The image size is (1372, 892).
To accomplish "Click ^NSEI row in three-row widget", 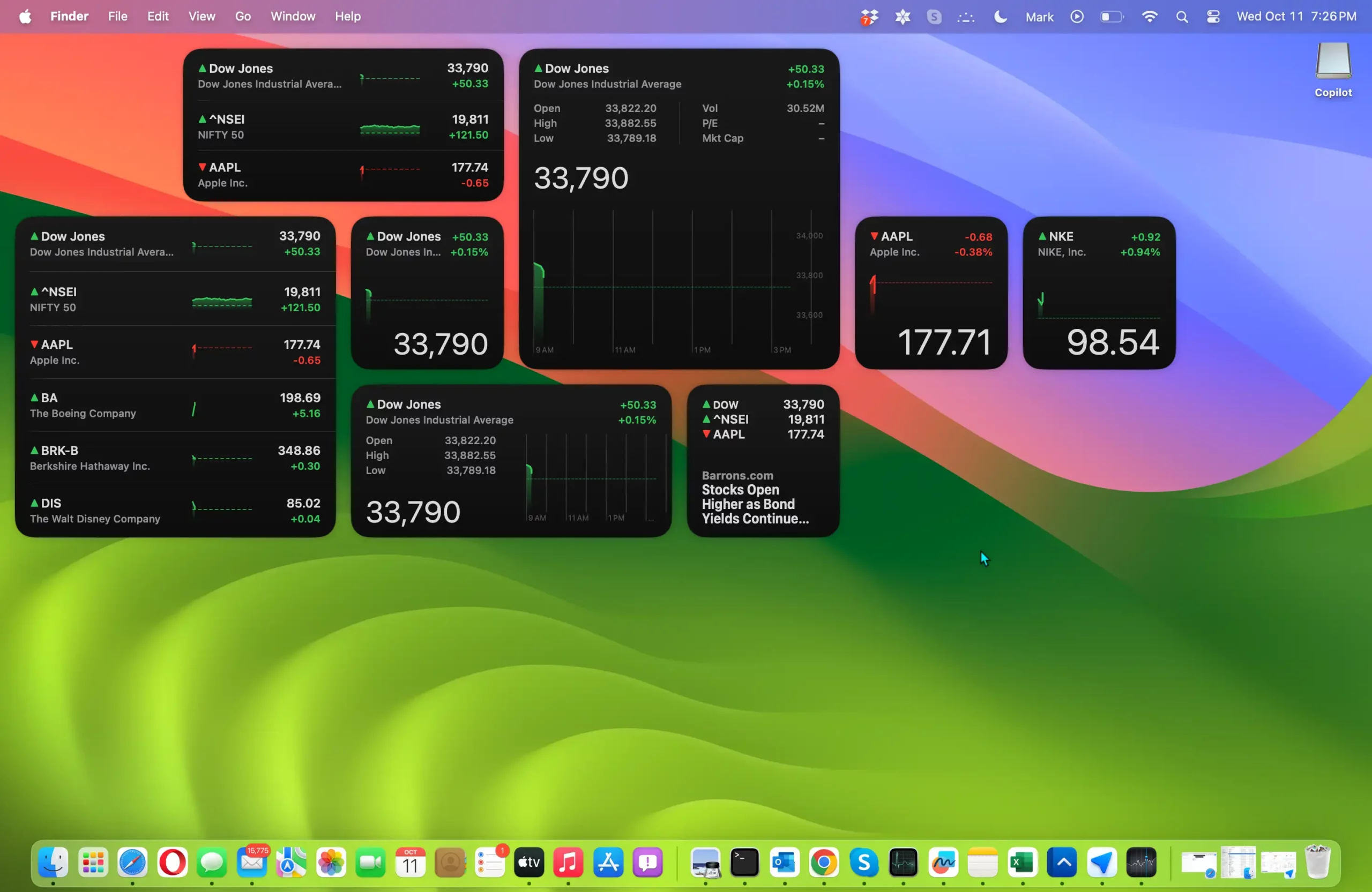I will point(343,127).
